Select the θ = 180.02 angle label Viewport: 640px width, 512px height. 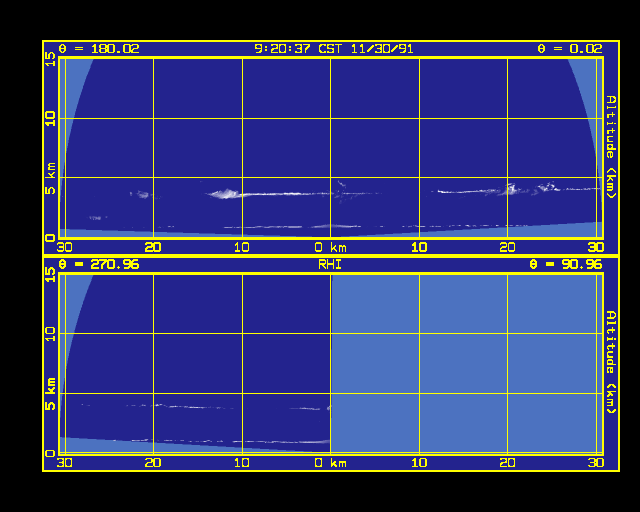pos(99,49)
